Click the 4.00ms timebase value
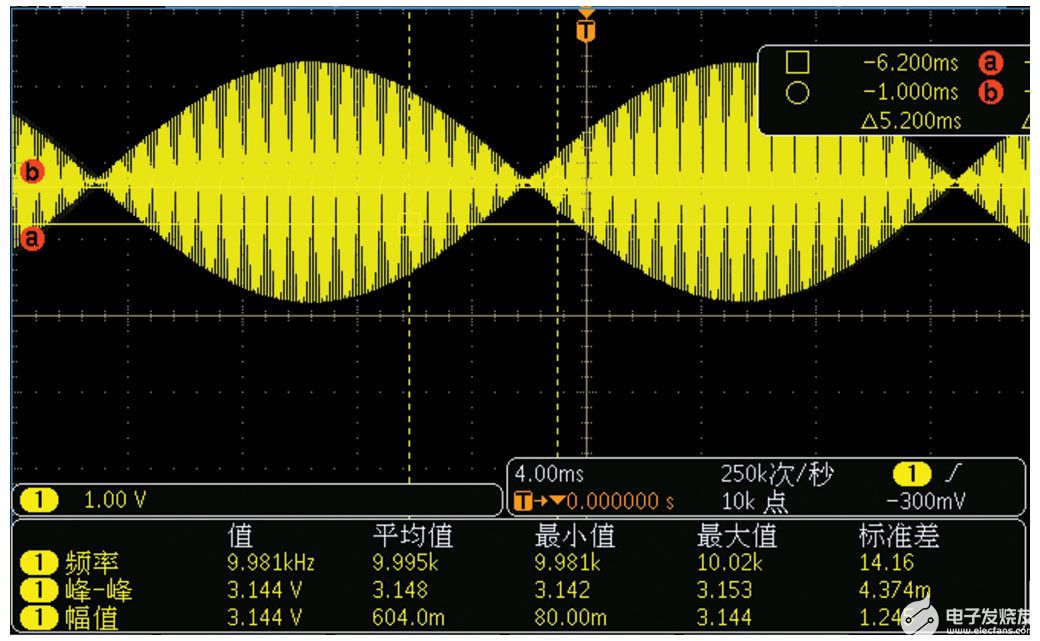The height and width of the screenshot is (641, 1040). (549, 474)
